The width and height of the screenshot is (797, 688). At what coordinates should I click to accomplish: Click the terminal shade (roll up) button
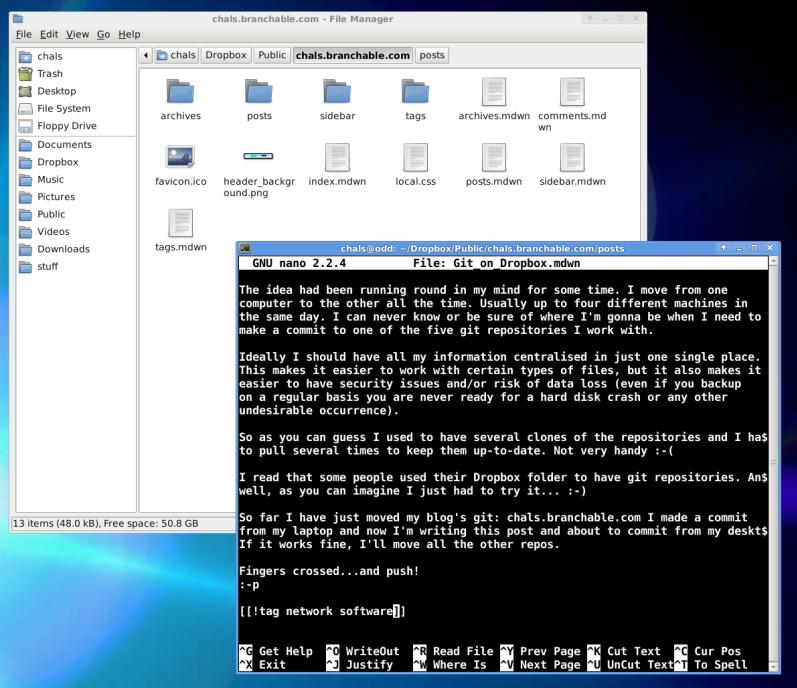(x=723, y=247)
